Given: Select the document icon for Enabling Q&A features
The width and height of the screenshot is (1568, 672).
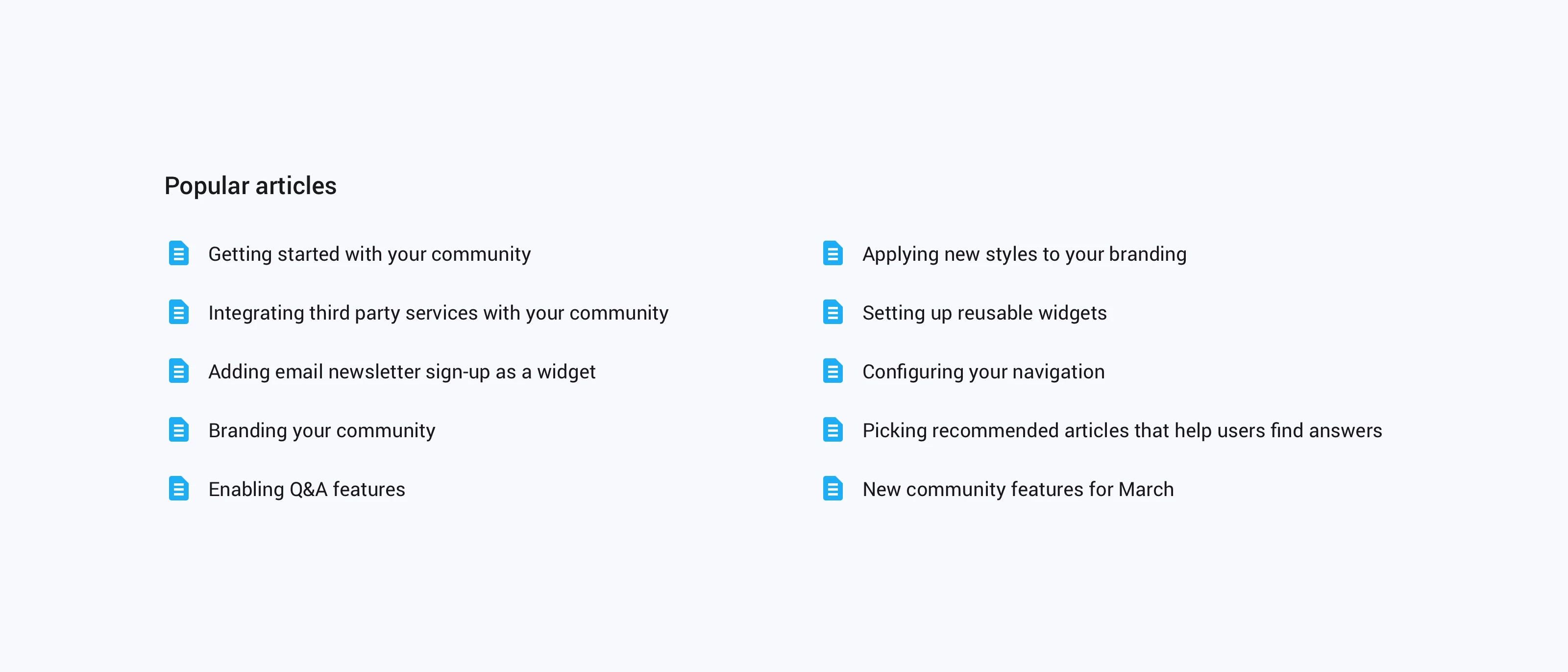Looking at the screenshot, I should (x=178, y=489).
